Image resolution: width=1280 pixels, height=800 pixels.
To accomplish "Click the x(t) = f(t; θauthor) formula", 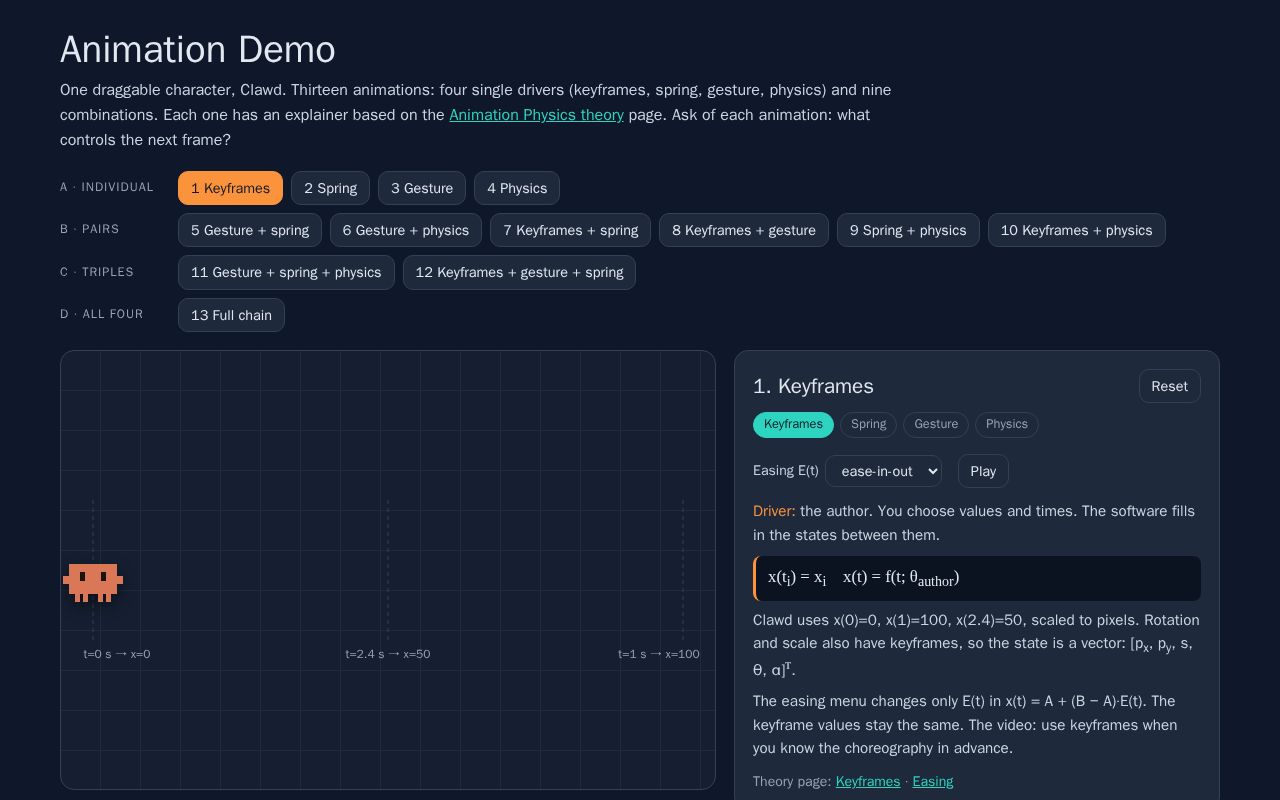I will (x=901, y=578).
